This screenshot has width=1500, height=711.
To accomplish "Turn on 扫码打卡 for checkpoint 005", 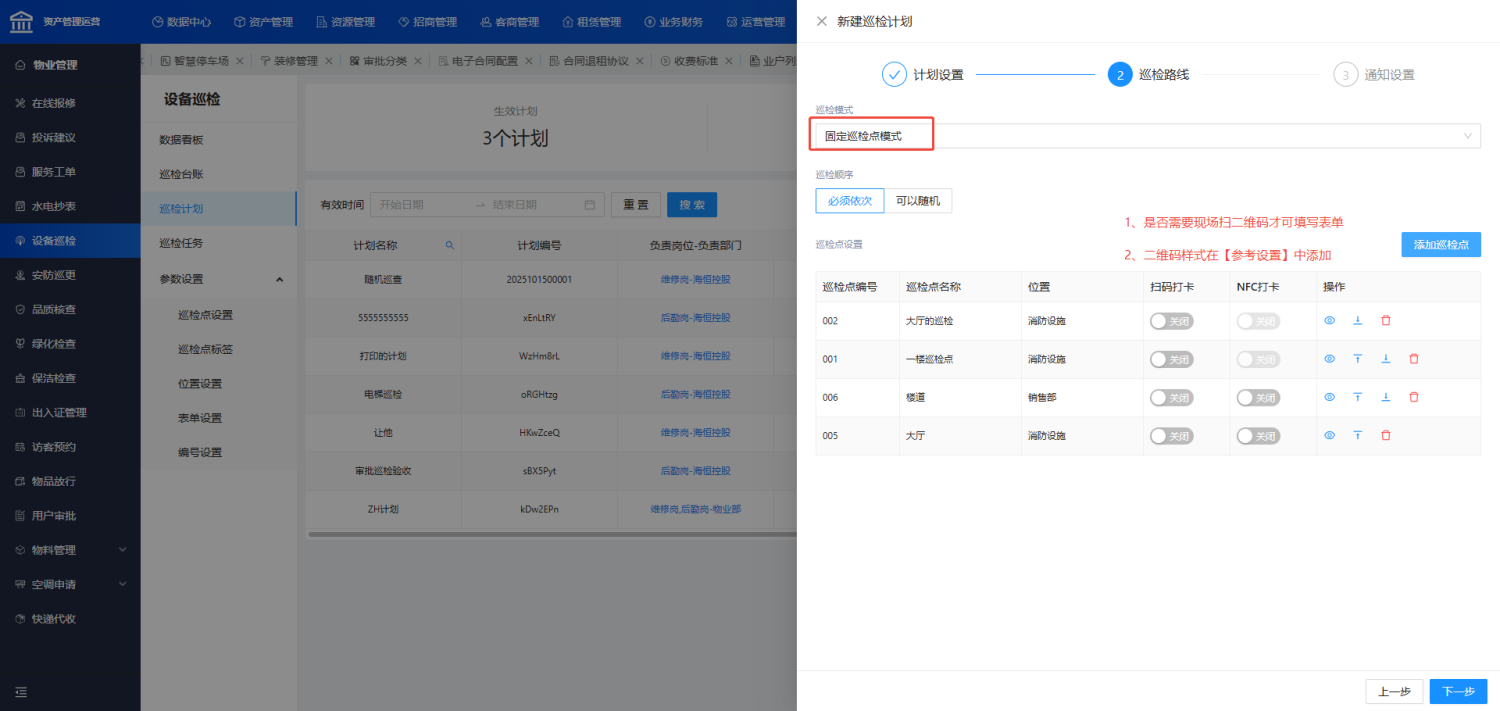I will pos(1171,436).
